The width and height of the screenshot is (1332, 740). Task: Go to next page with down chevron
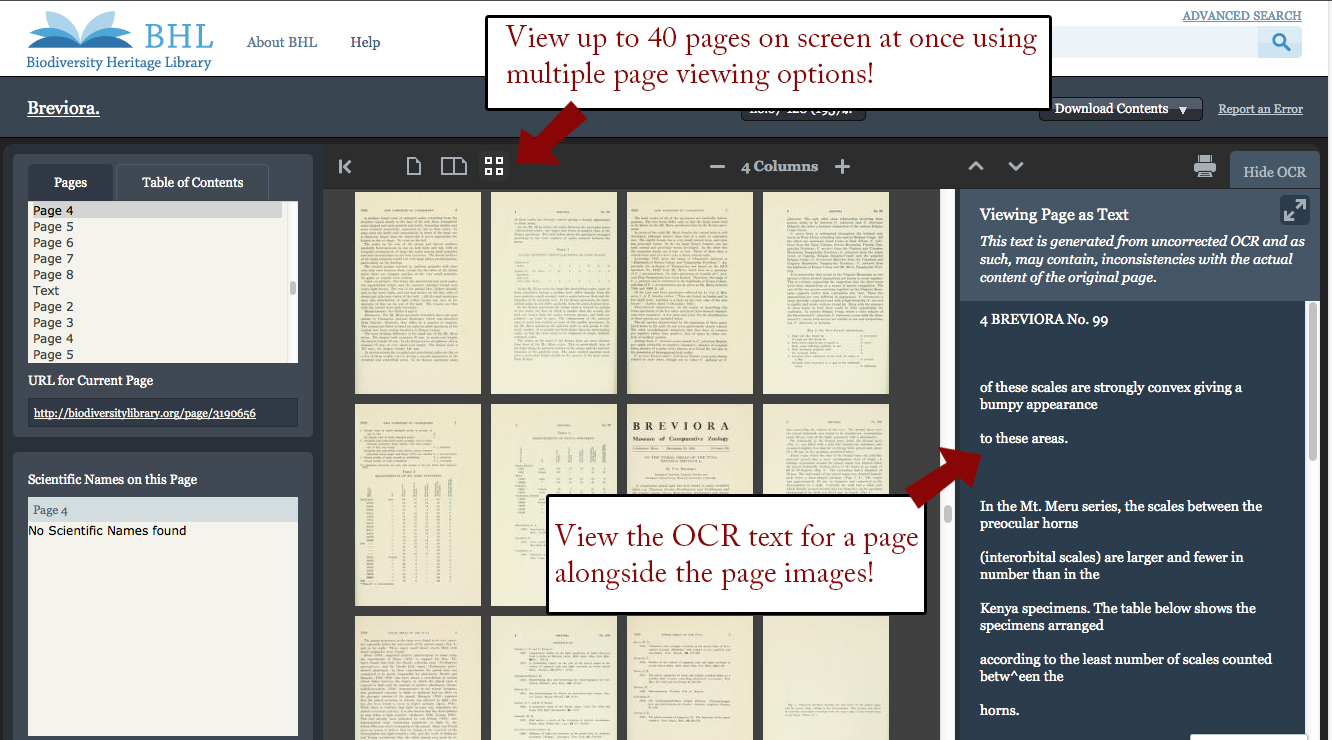[x=1016, y=167]
